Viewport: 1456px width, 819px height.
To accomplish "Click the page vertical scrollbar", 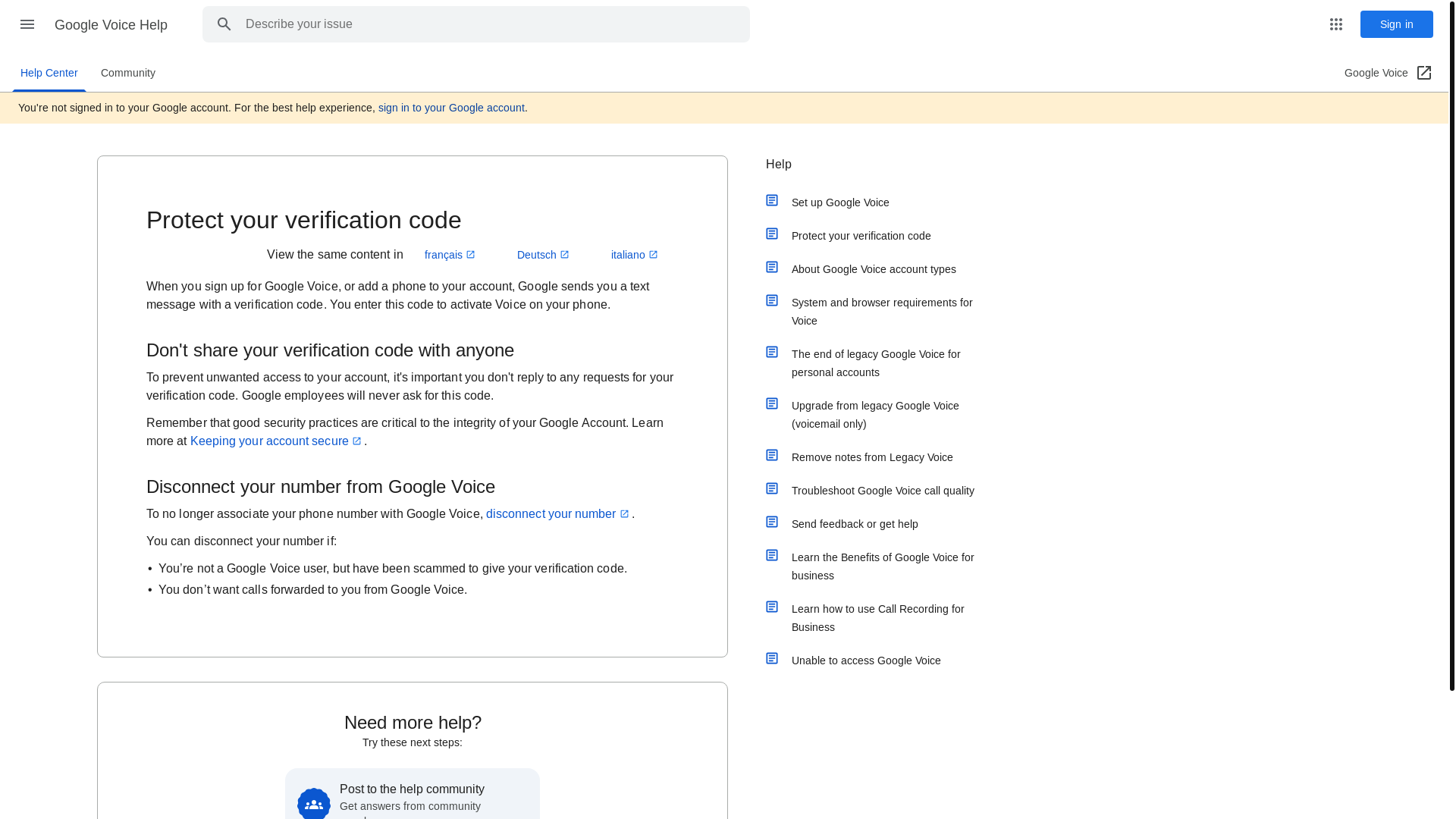I will (x=1452, y=345).
